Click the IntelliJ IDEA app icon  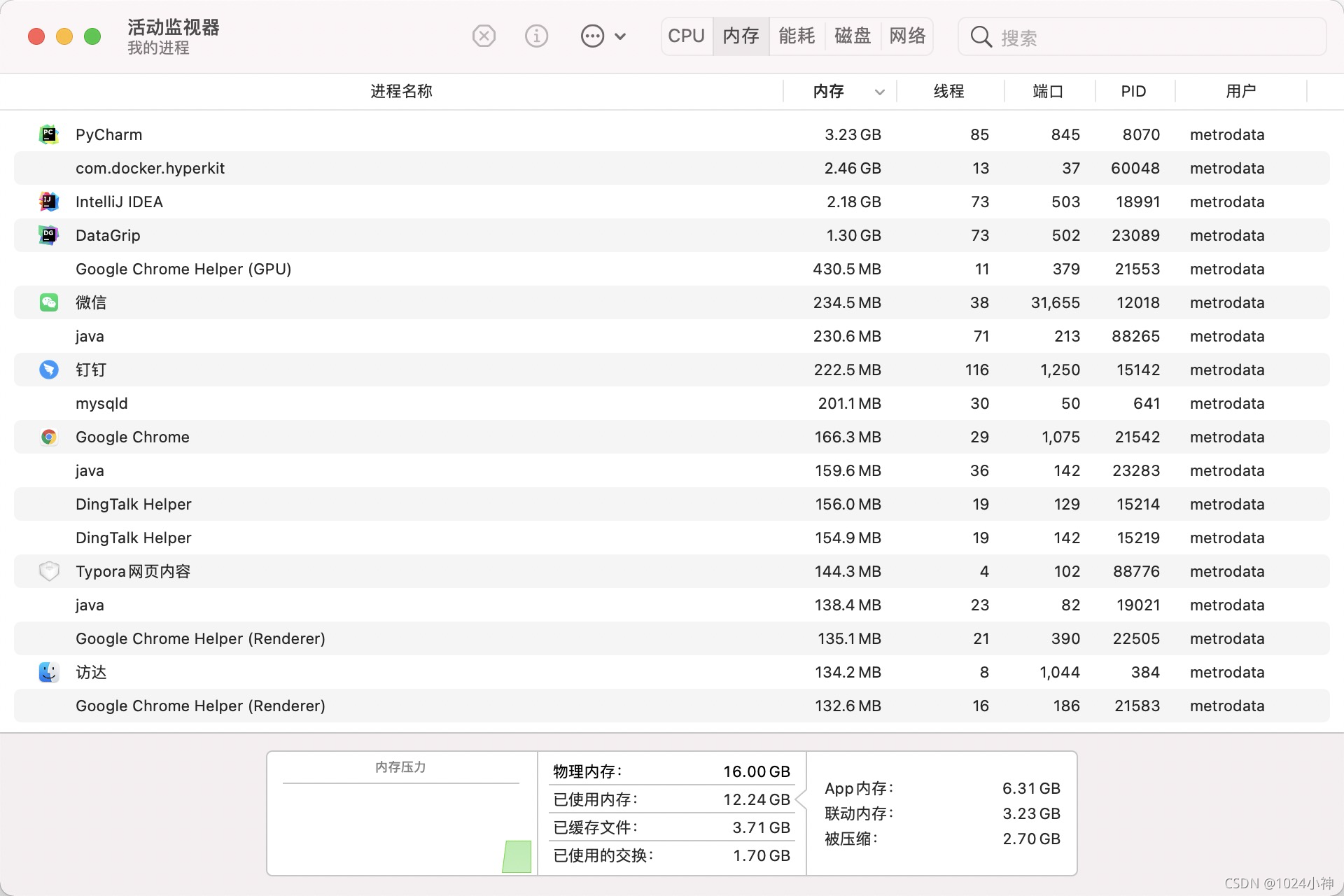coord(48,202)
